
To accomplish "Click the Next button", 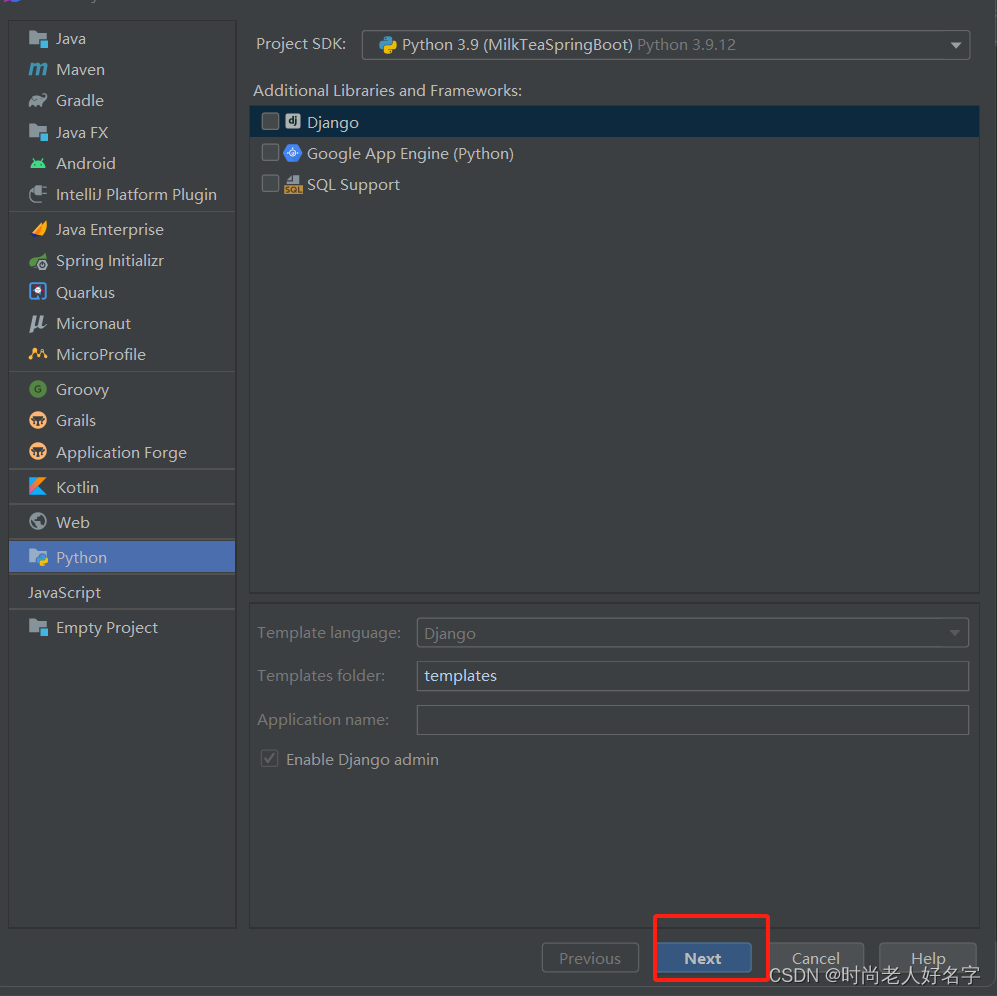I will tap(703, 958).
